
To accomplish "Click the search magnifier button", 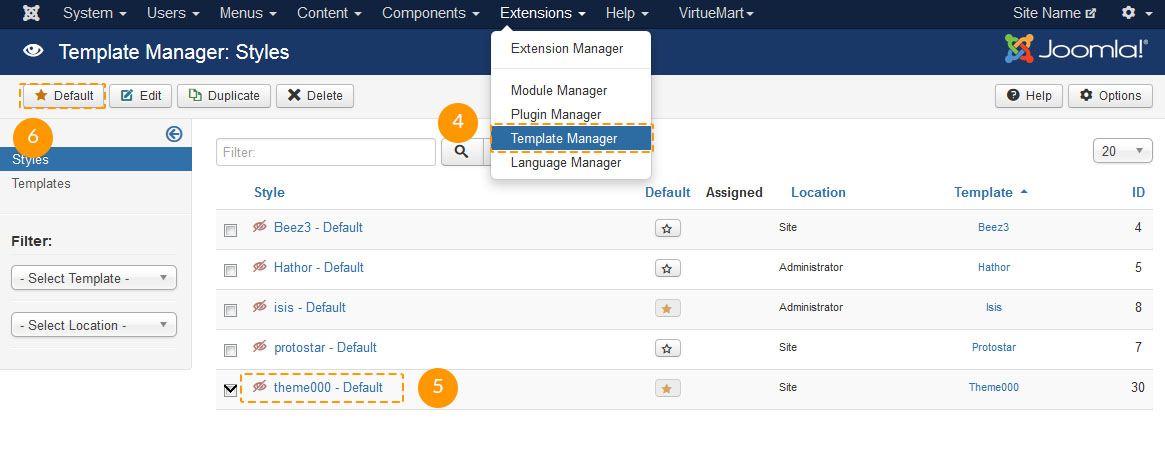I will [462, 152].
